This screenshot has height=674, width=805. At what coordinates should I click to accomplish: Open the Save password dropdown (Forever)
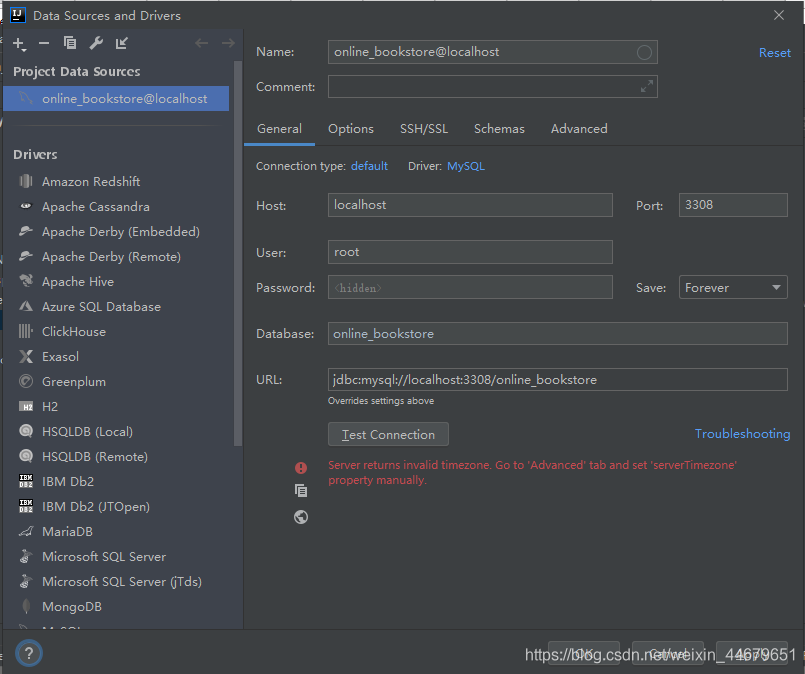[733, 287]
